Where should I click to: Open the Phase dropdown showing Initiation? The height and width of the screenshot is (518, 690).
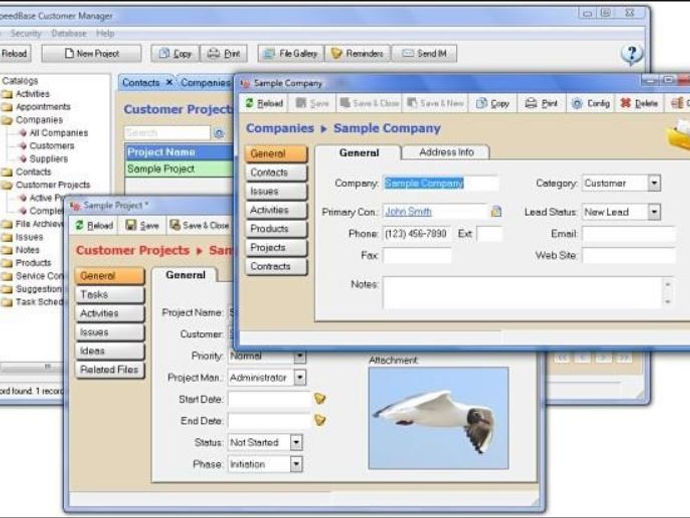(x=296, y=464)
